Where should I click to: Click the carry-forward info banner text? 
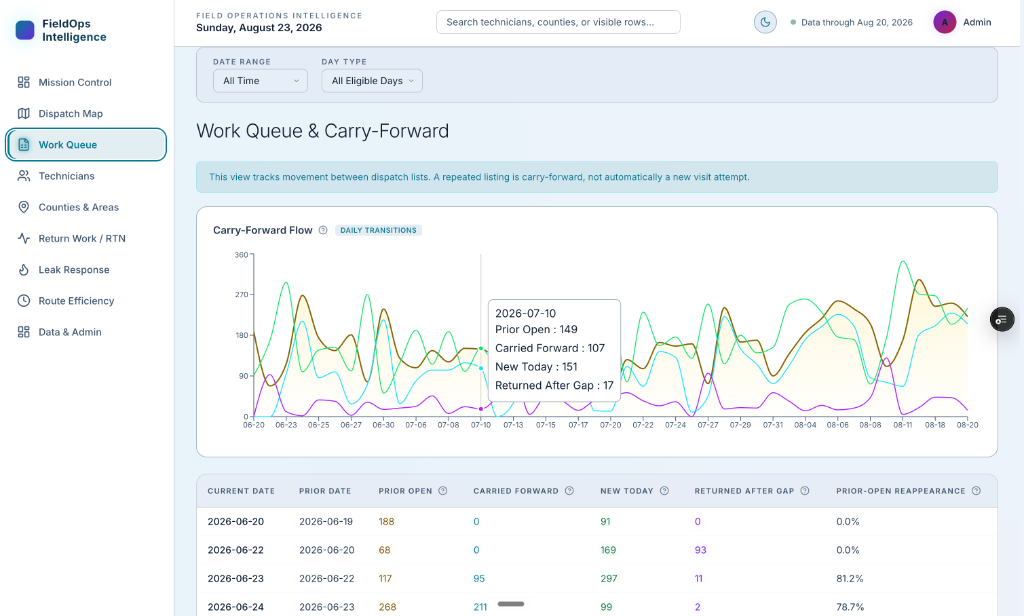(479, 177)
